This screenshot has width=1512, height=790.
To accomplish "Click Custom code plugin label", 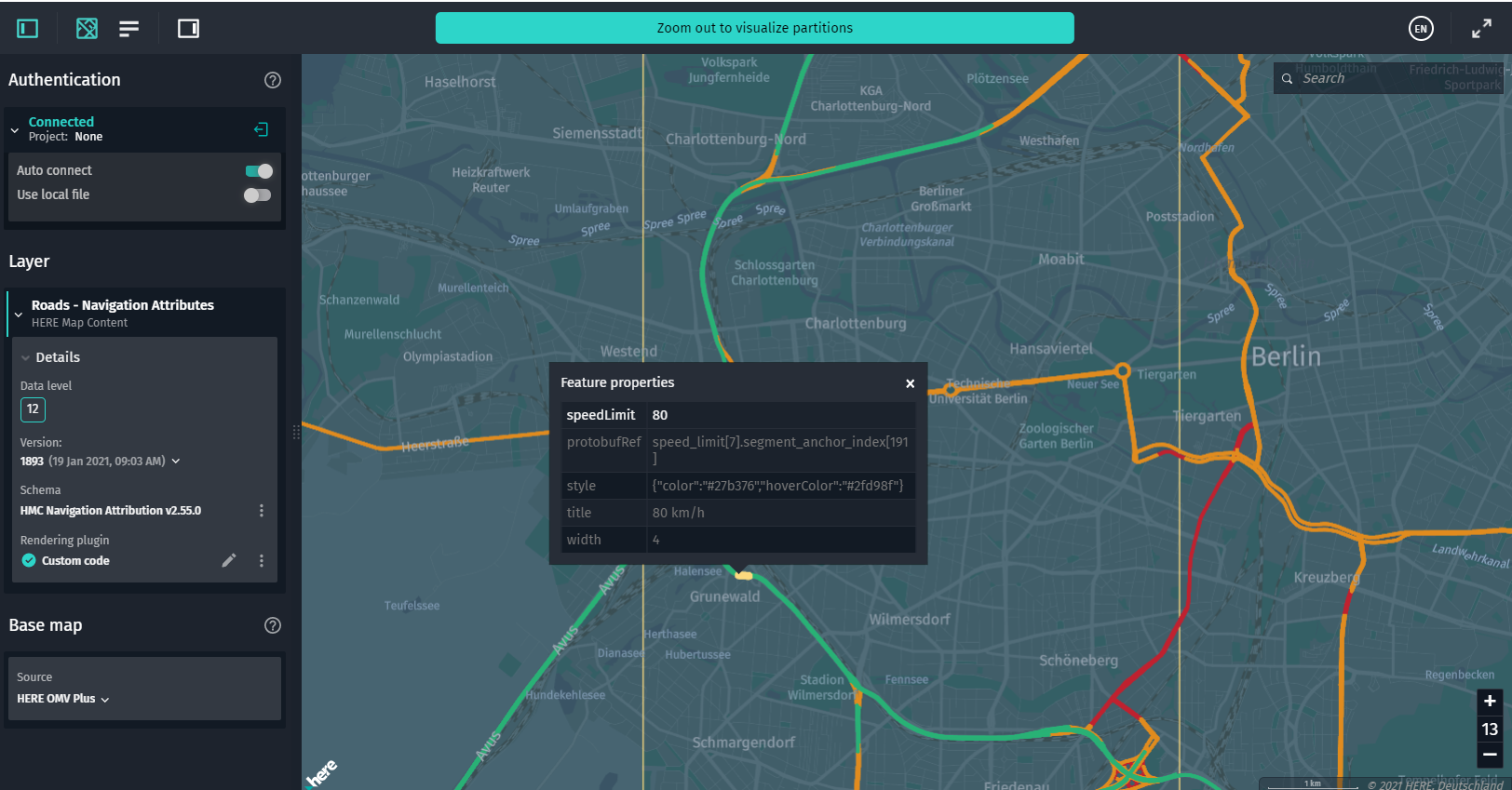I will (75, 560).
